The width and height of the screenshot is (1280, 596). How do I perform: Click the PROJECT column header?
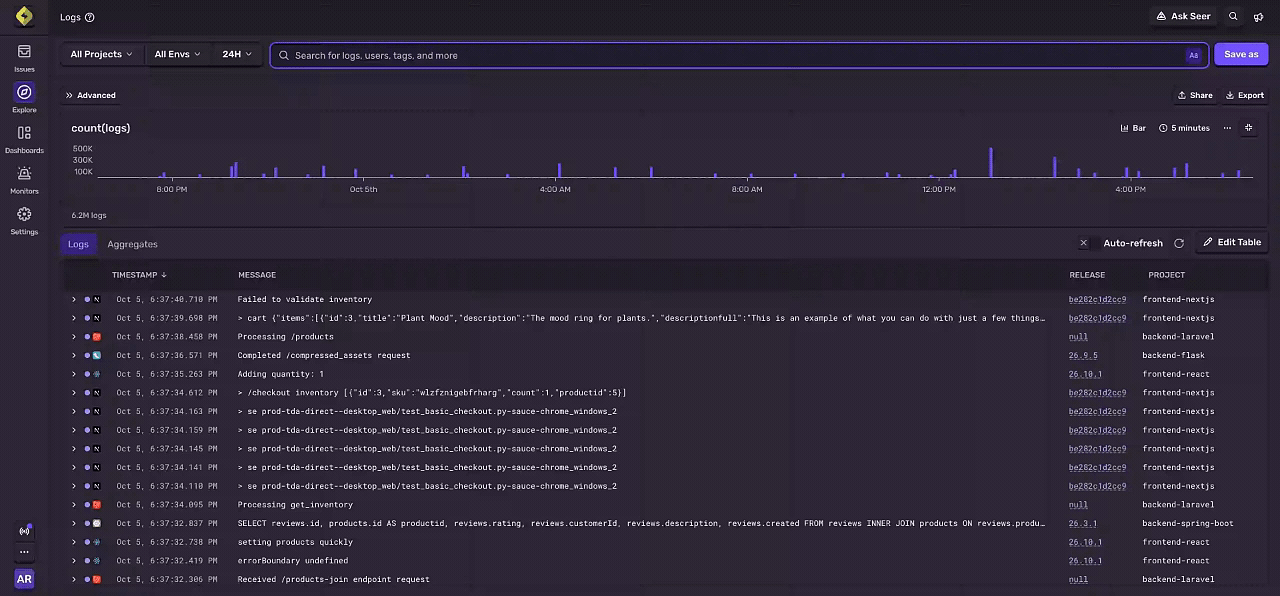click(1166, 275)
